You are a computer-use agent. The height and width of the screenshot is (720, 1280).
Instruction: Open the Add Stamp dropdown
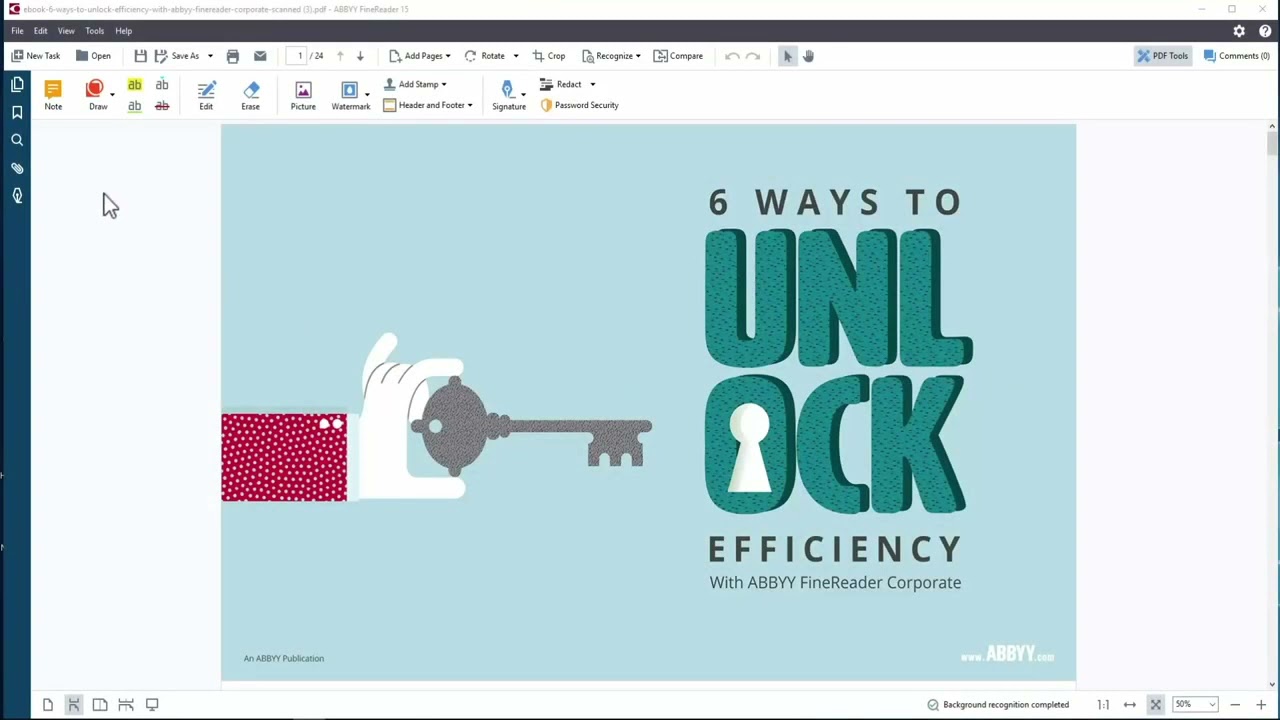pos(415,84)
